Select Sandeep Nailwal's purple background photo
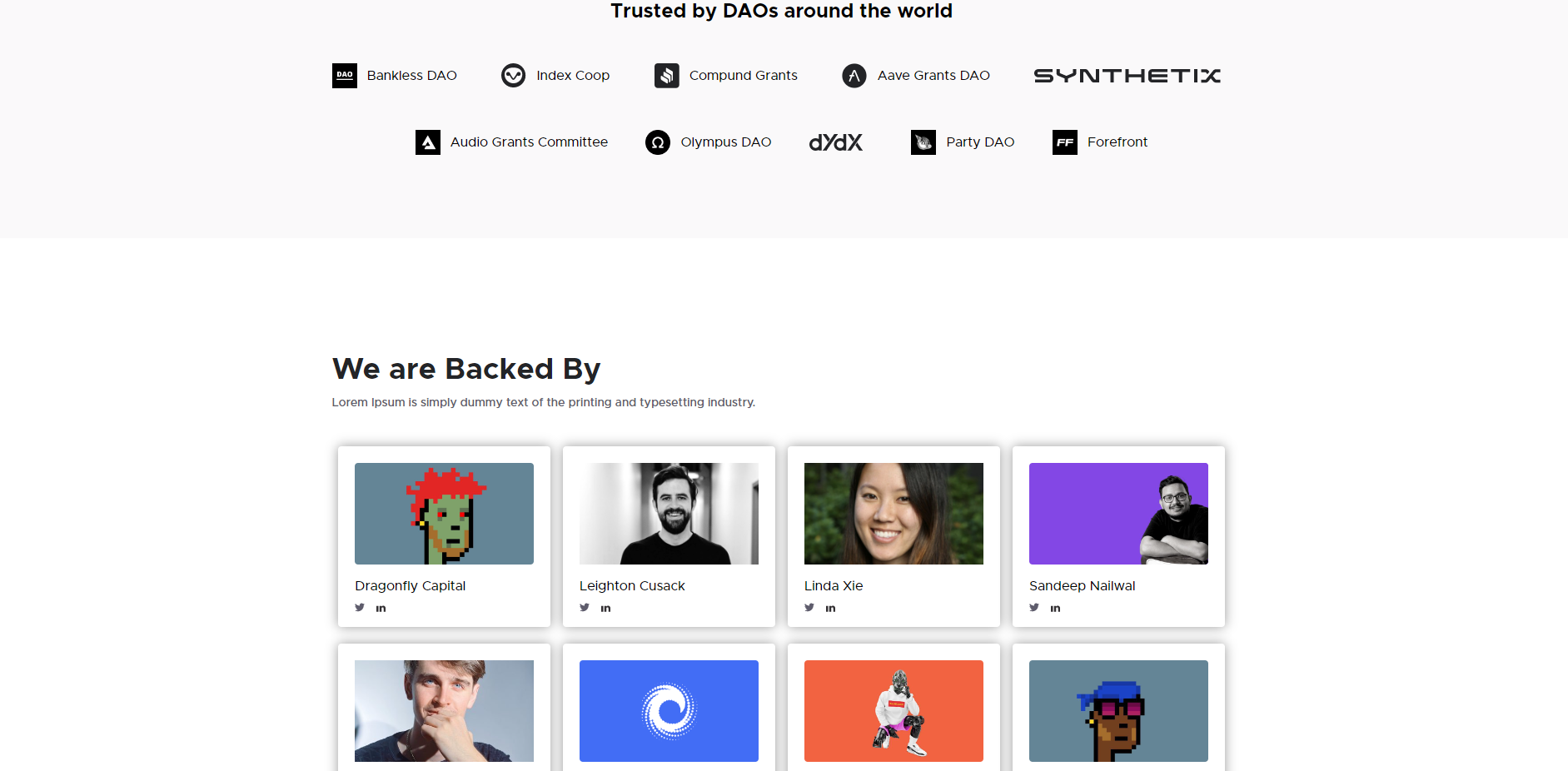Viewport: 1568px width, 771px height. point(1118,514)
